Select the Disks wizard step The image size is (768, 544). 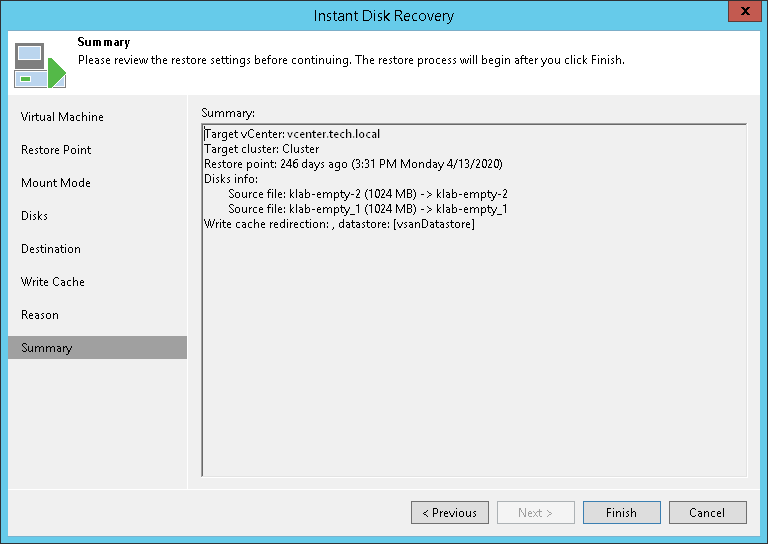coord(34,216)
